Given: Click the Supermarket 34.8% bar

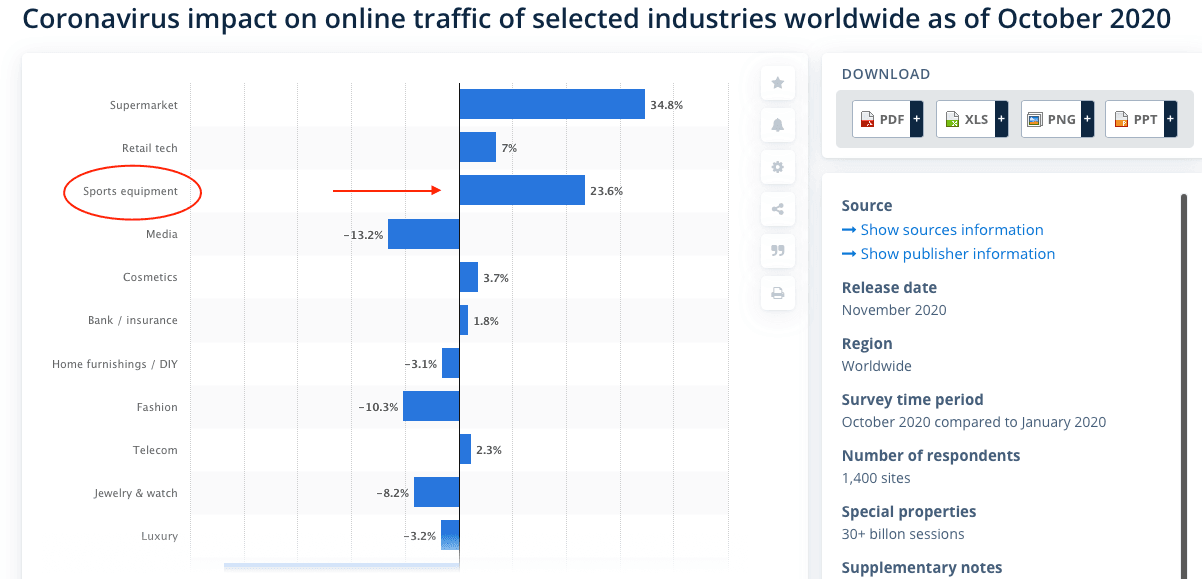Looking at the screenshot, I should 552,104.
